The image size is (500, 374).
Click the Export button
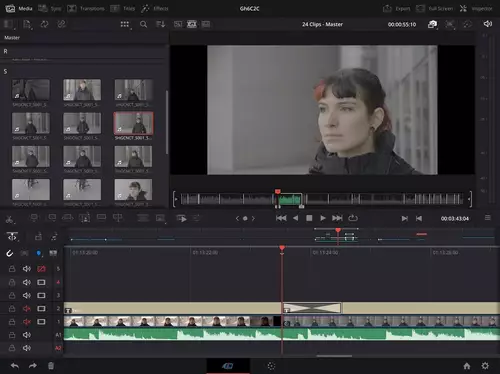coord(396,8)
